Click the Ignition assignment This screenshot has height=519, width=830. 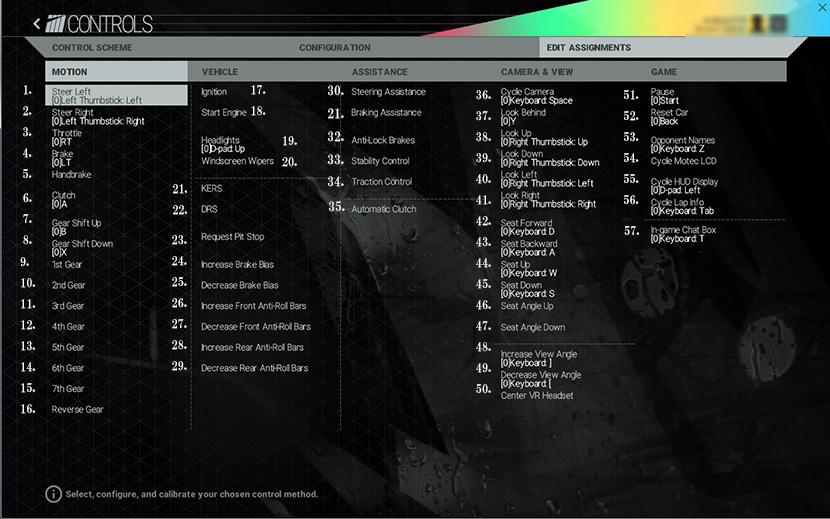click(x=214, y=92)
